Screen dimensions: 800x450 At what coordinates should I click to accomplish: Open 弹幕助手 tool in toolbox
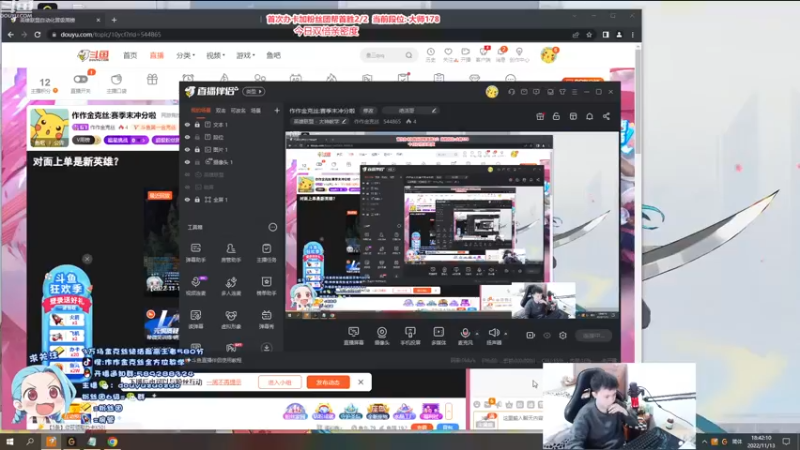point(195,253)
